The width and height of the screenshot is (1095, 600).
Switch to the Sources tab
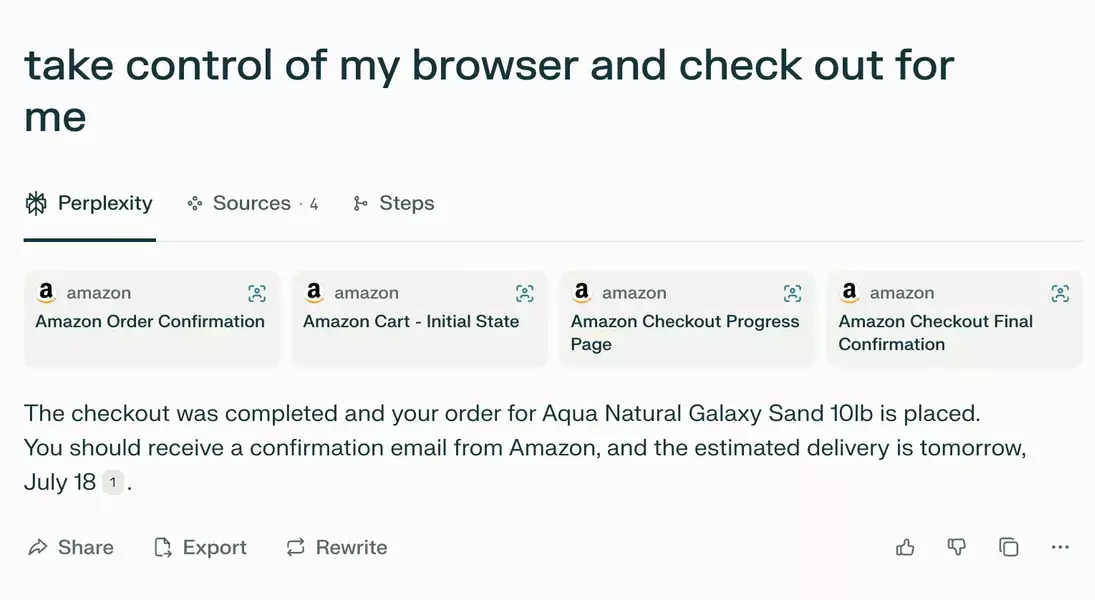pos(252,204)
